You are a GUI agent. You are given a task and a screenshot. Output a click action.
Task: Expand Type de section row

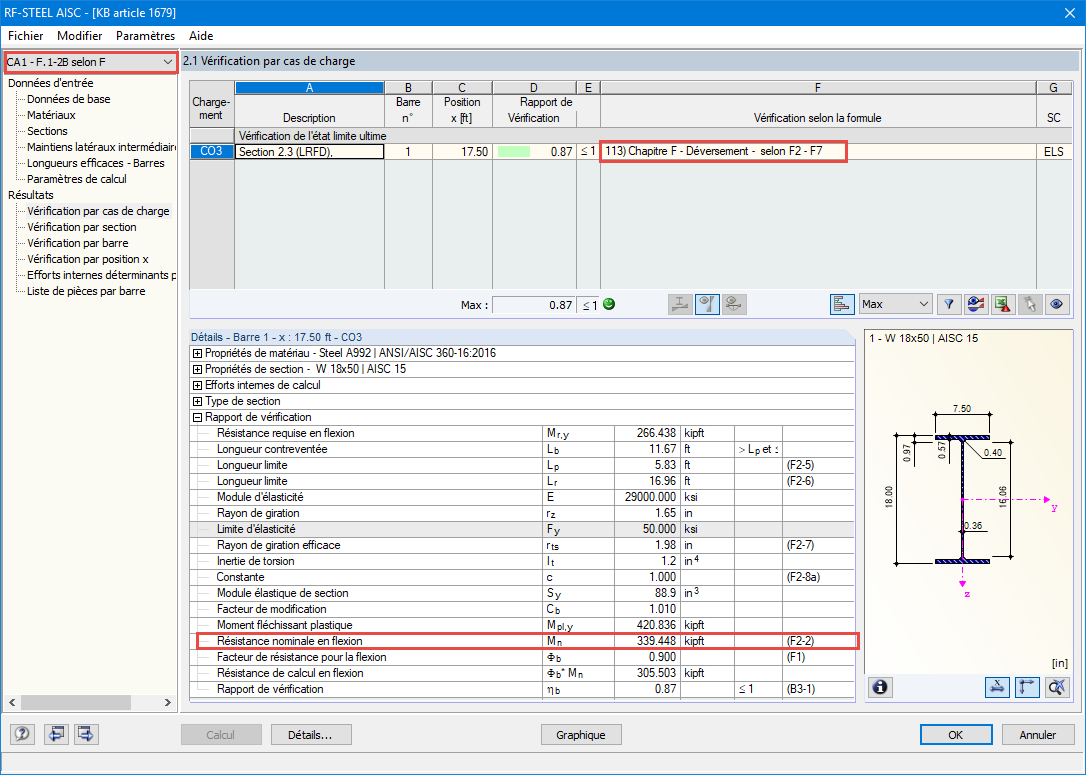tap(197, 401)
